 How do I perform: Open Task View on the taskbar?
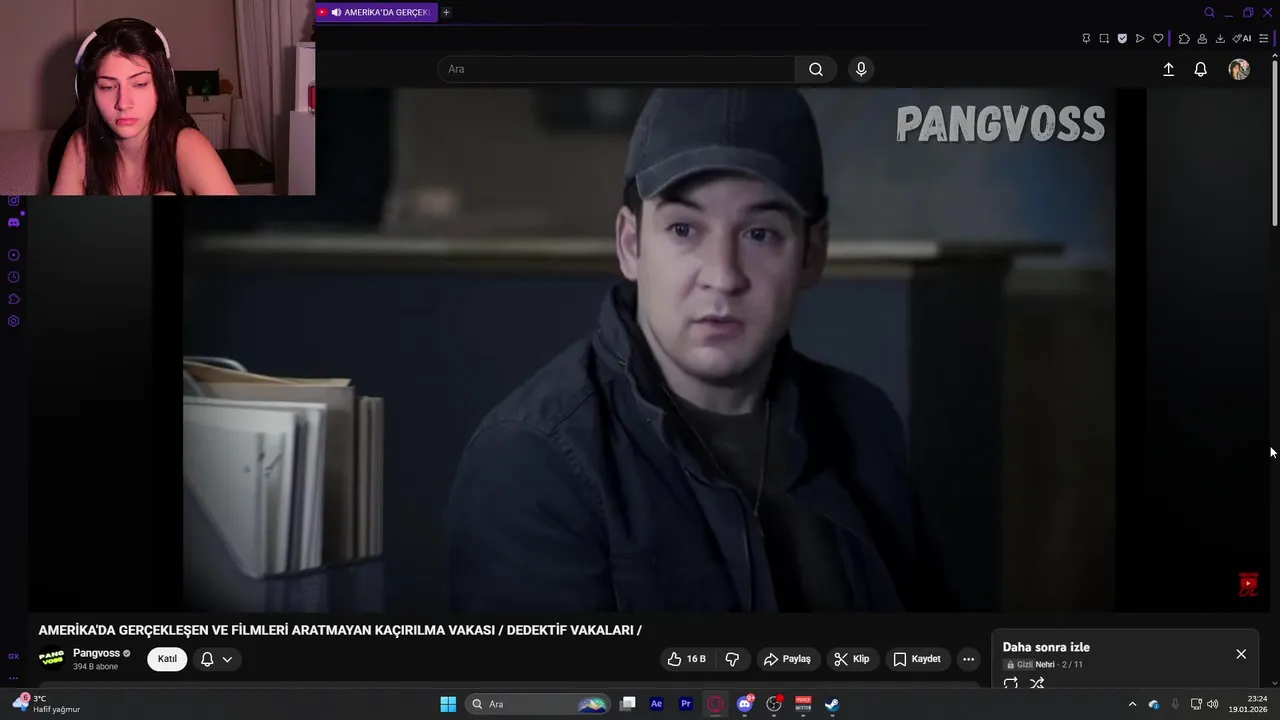(x=627, y=704)
